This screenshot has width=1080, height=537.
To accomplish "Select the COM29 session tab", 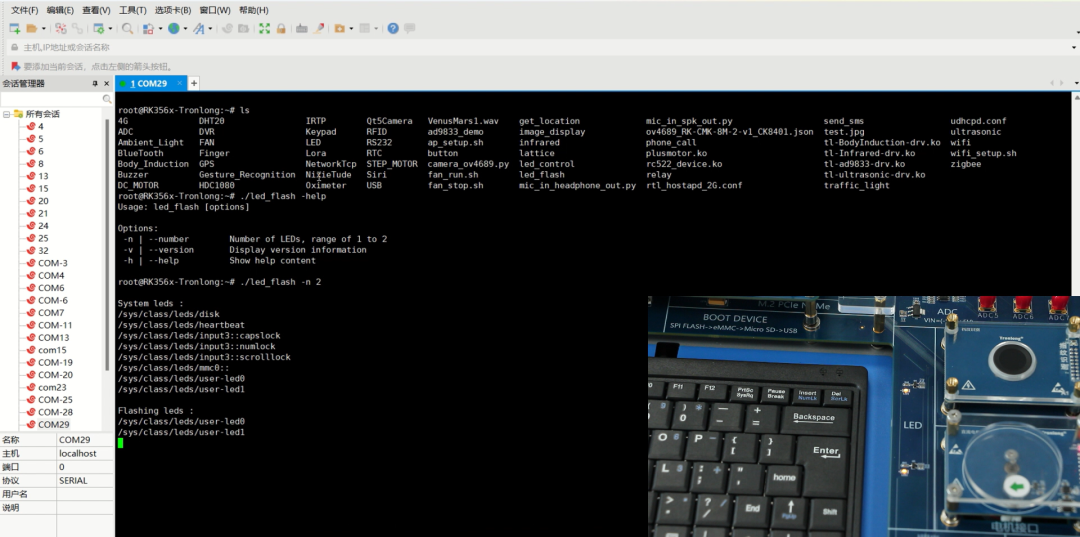I will point(148,84).
